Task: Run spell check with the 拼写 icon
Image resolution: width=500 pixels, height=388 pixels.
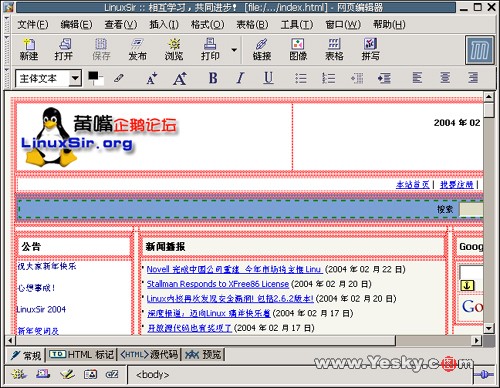Action: click(371, 49)
